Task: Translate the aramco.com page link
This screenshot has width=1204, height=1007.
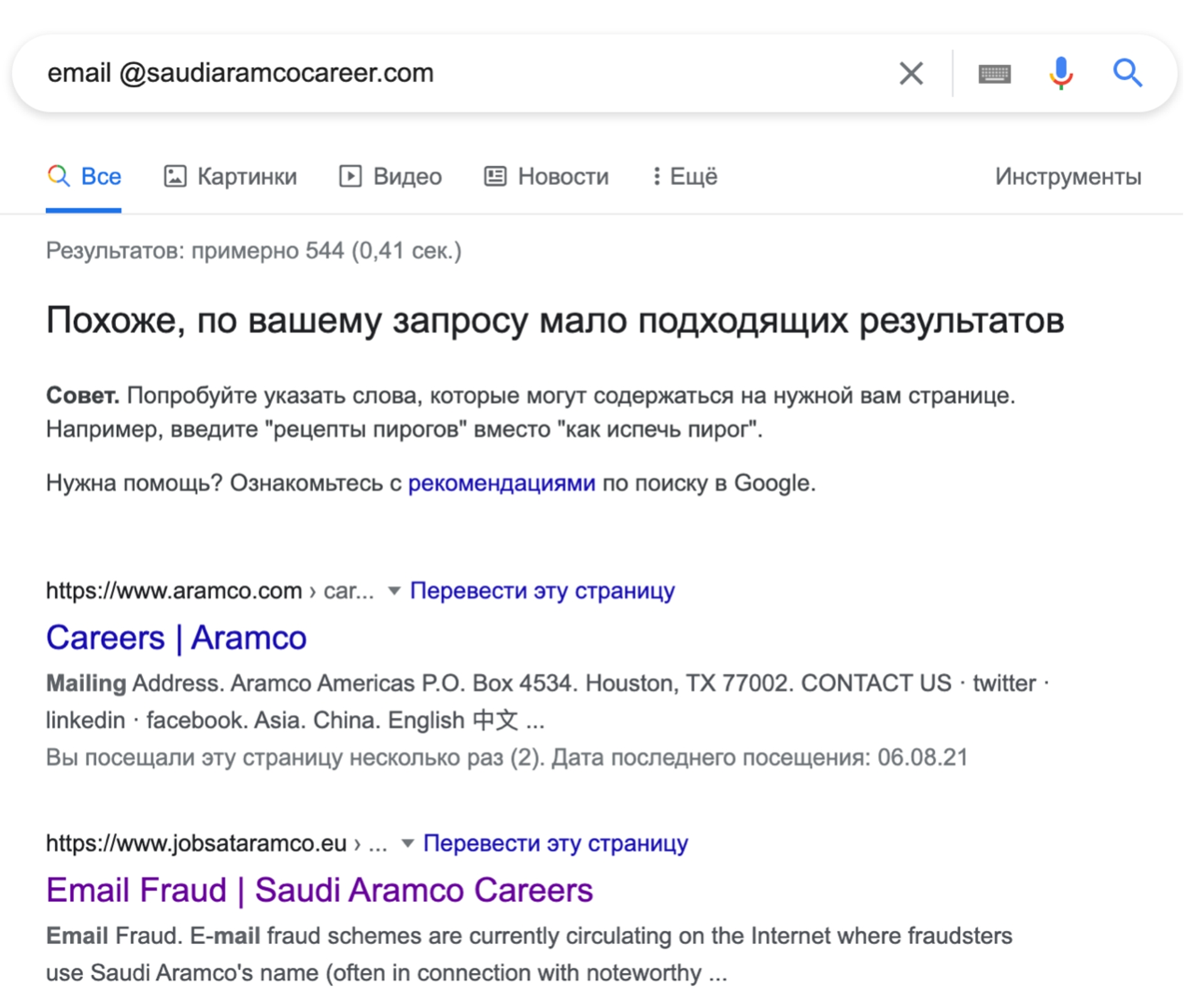Action: click(542, 591)
